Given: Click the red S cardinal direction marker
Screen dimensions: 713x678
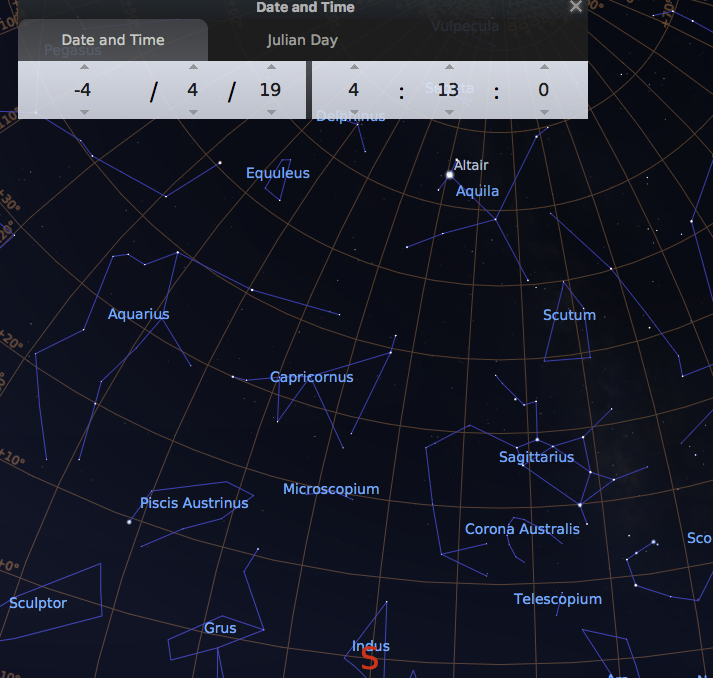Looking at the screenshot, I should [369, 659].
